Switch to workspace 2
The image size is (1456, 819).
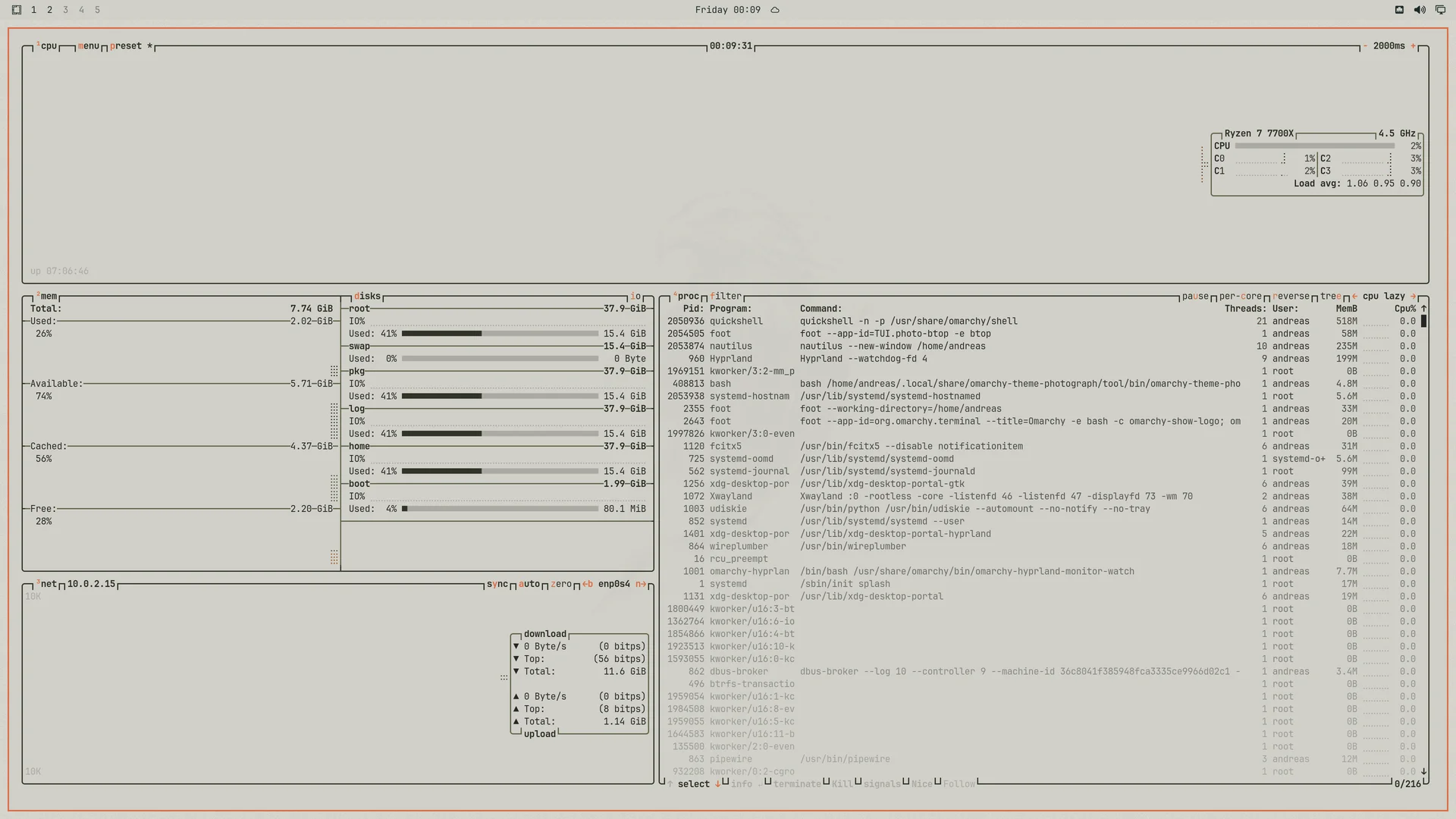pos(49,10)
